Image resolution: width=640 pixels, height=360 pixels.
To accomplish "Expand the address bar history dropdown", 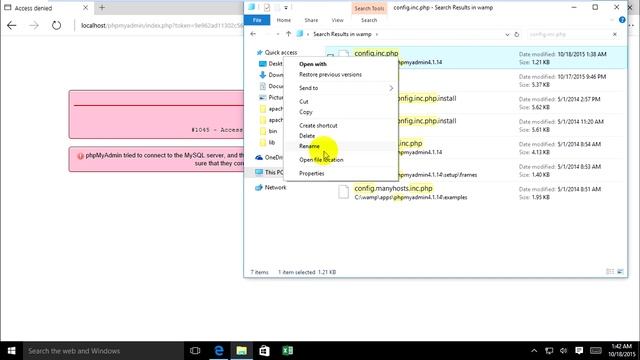I will (507, 35).
